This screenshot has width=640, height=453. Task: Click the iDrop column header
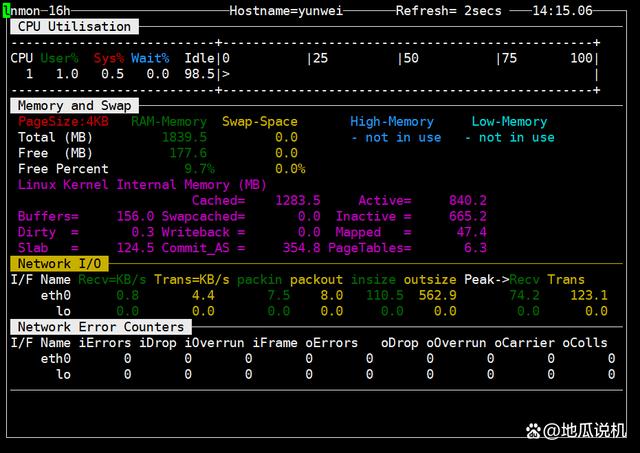158,343
